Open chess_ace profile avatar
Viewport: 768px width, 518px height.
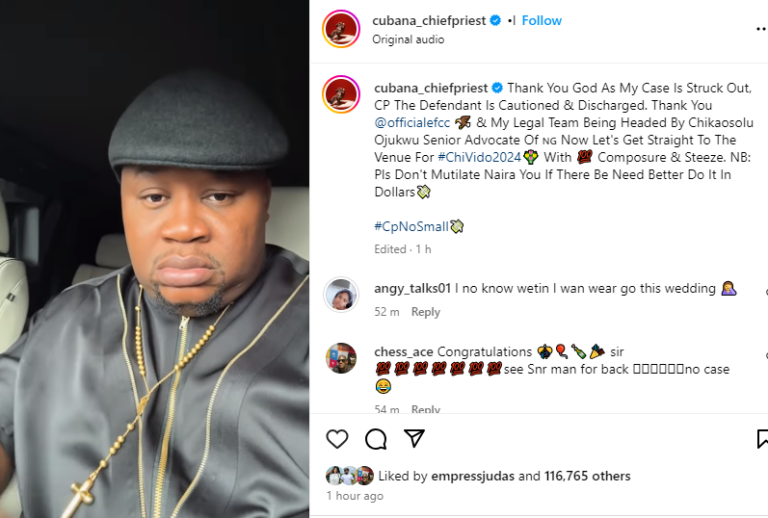341,357
